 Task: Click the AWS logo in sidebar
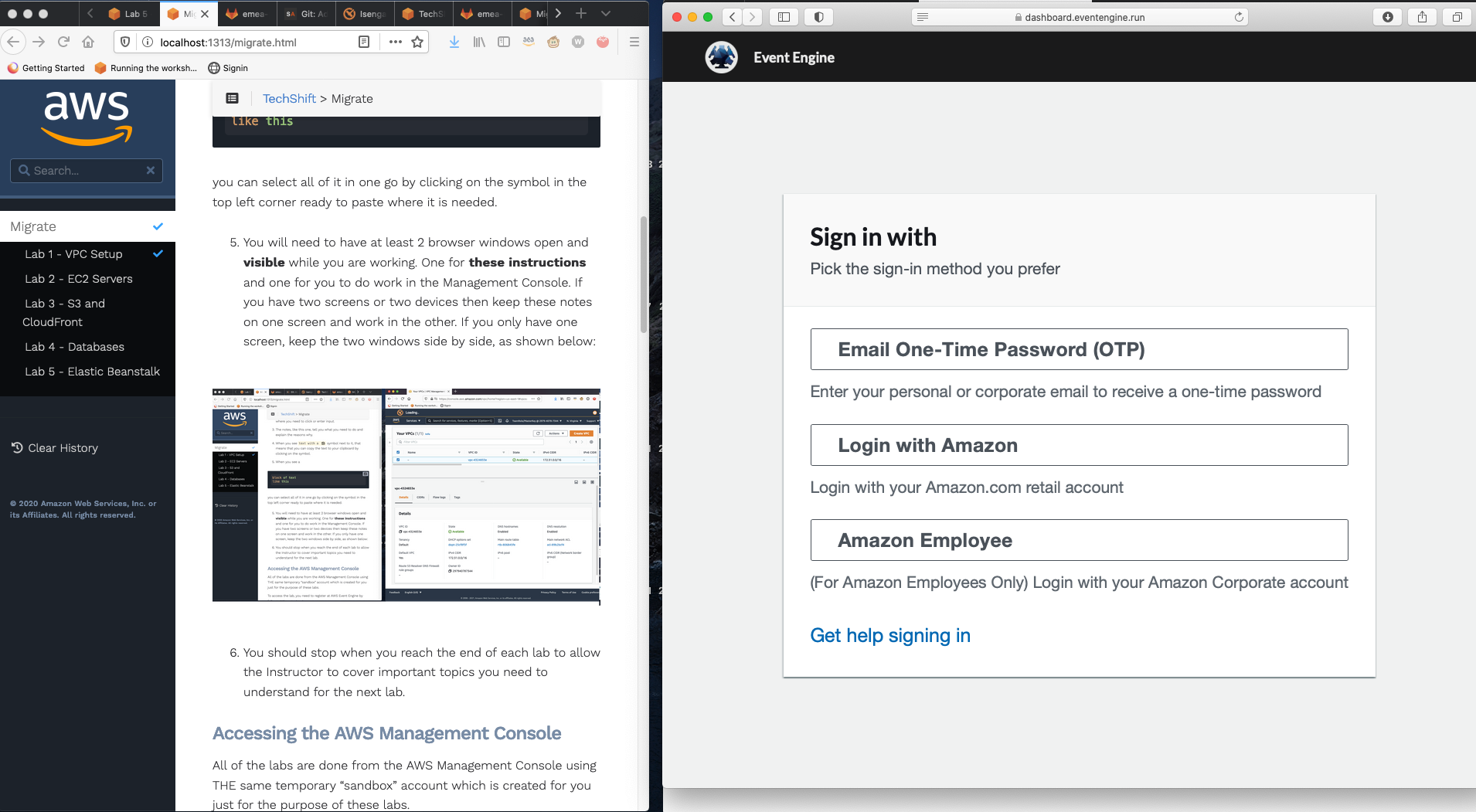pos(87,117)
